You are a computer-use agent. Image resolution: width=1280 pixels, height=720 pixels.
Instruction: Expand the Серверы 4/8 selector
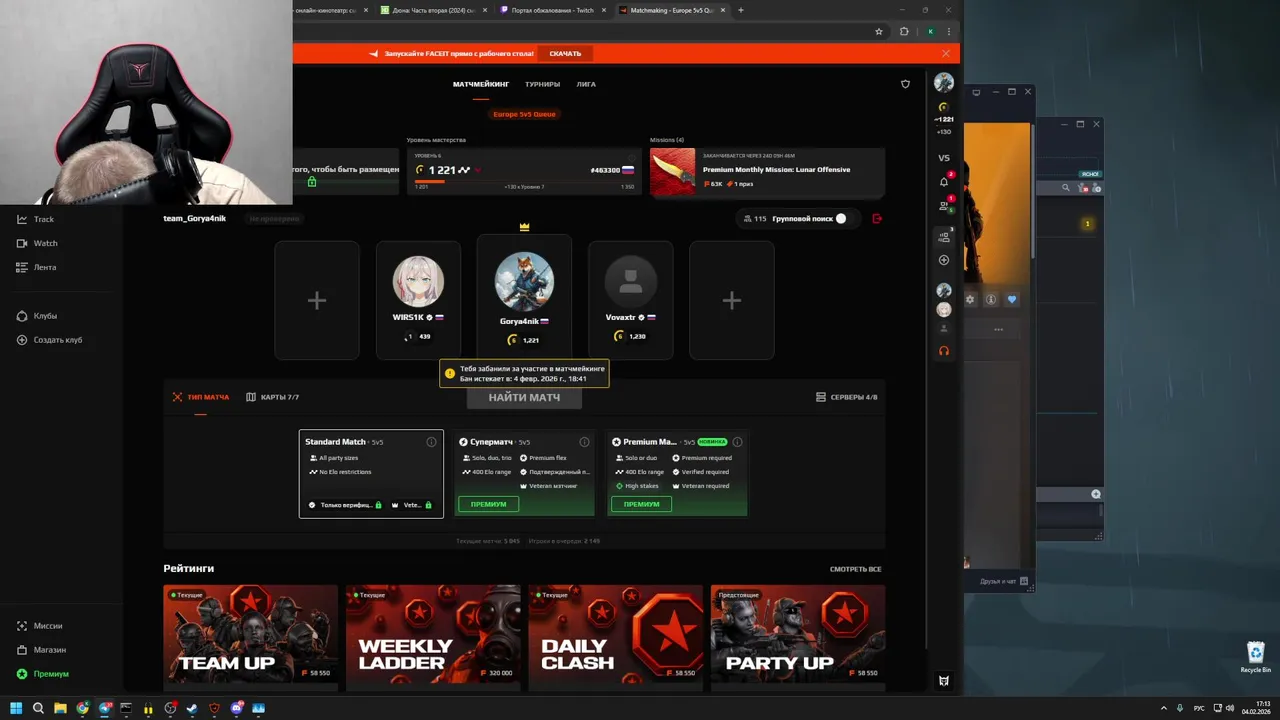[x=846, y=397]
